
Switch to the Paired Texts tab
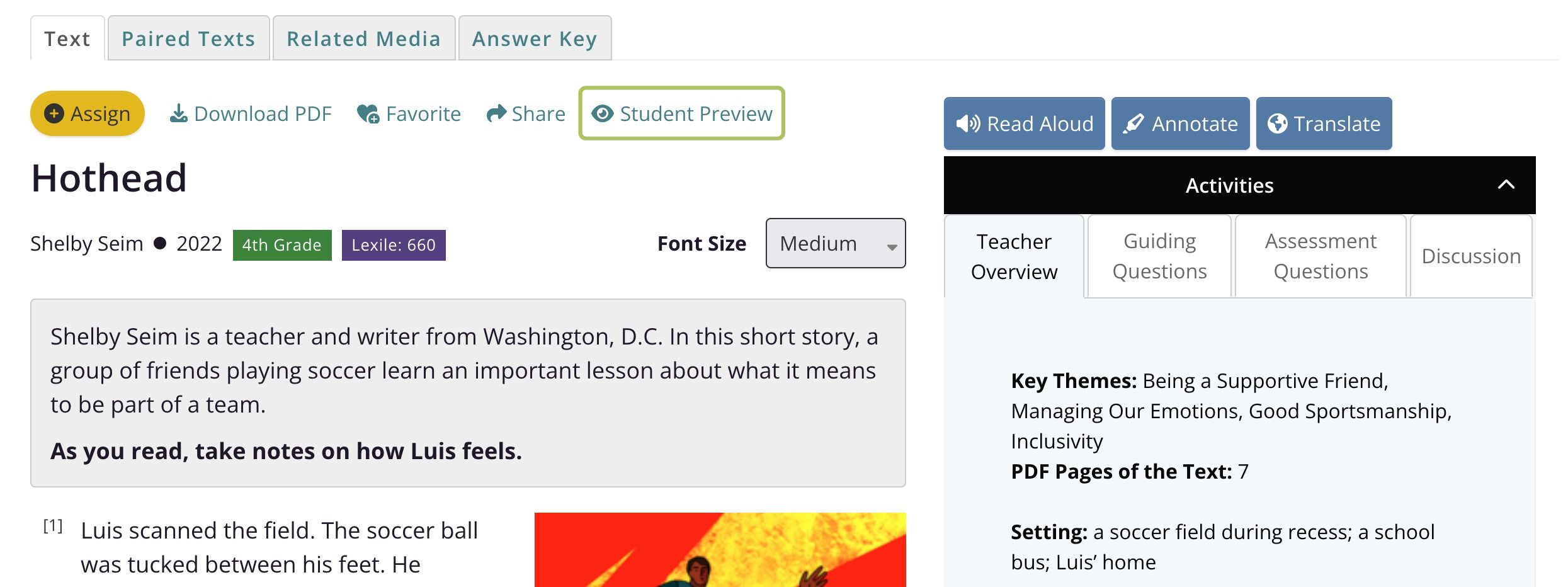tap(188, 38)
